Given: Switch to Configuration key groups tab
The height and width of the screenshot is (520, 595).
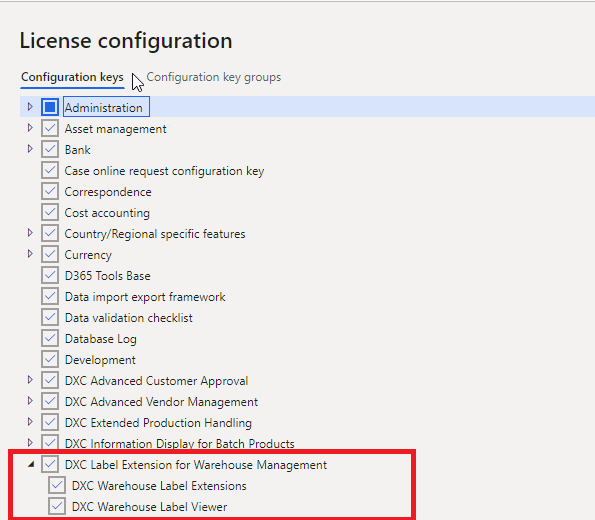Looking at the screenshot, I should [x=214, y=77].
